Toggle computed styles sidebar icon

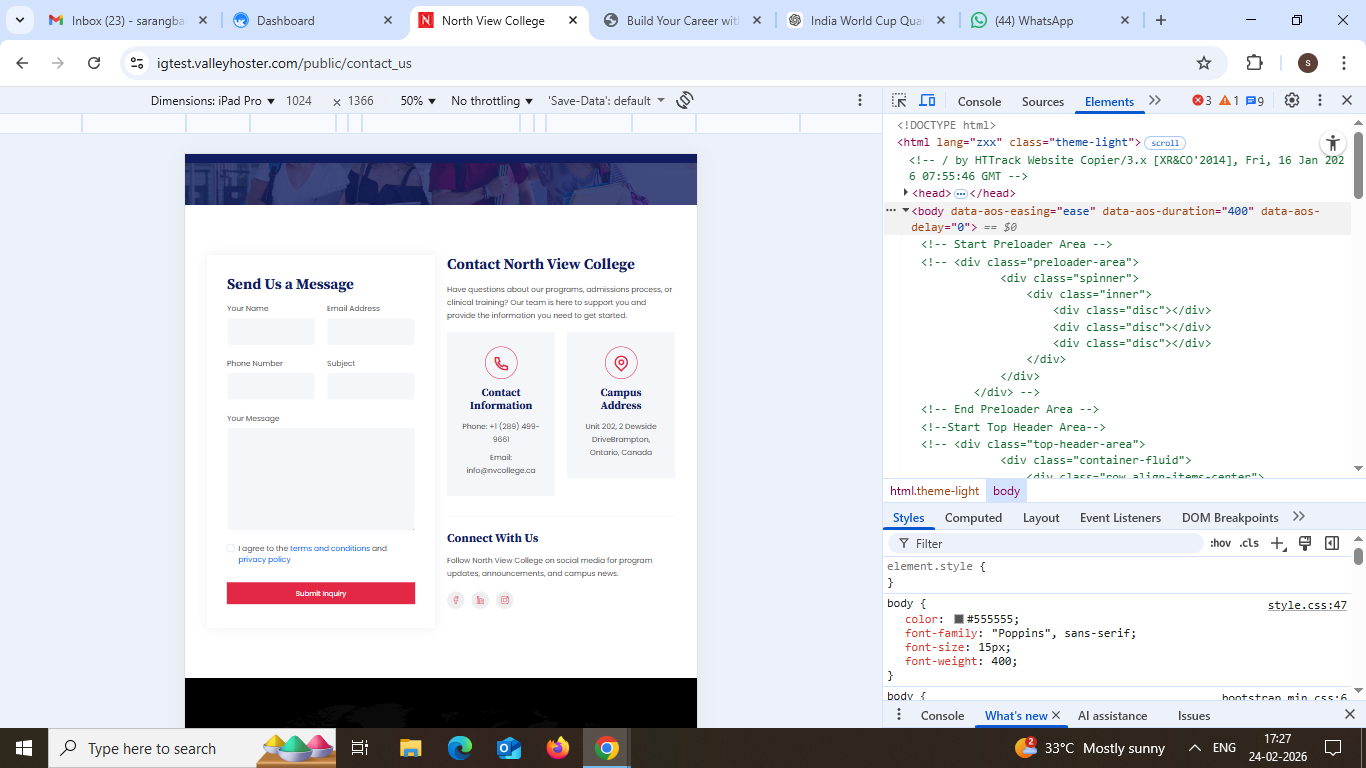[x=1332, y=543]
